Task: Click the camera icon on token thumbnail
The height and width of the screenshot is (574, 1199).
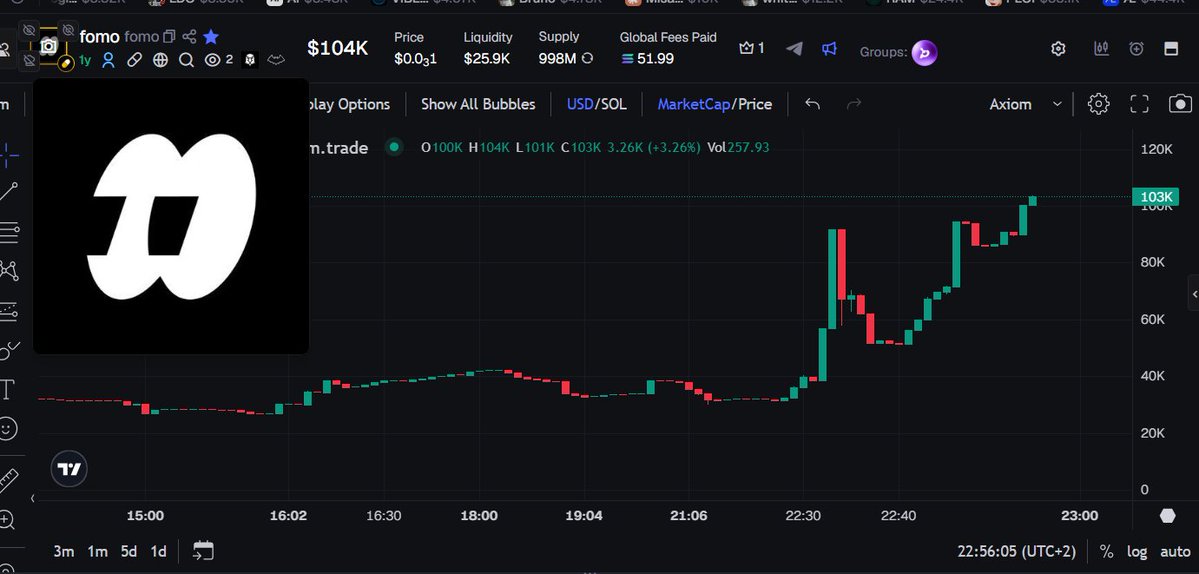Action: click(x=48, y=47)
